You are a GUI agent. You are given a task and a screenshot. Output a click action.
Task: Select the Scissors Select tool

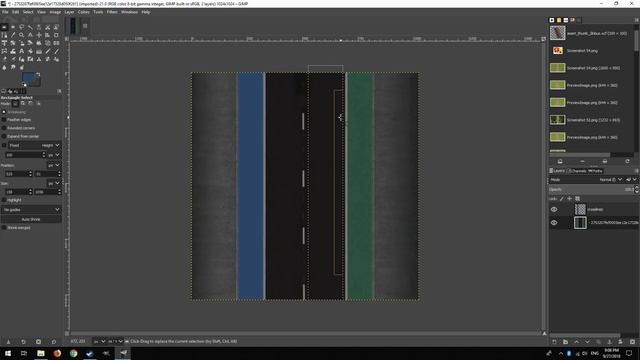pos(47,27)
